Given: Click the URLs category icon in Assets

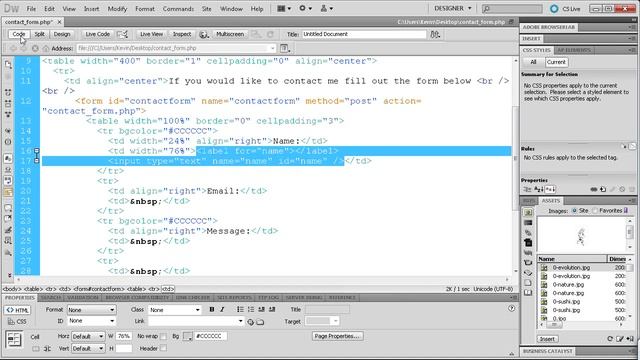Looking at the screenshot, I should point(528,233).
